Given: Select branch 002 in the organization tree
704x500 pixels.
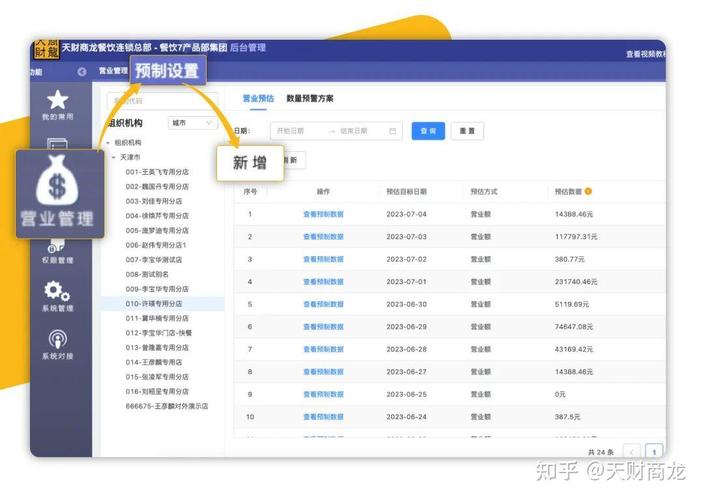Looking at the screenshot, I should click(x=157, y=186).
